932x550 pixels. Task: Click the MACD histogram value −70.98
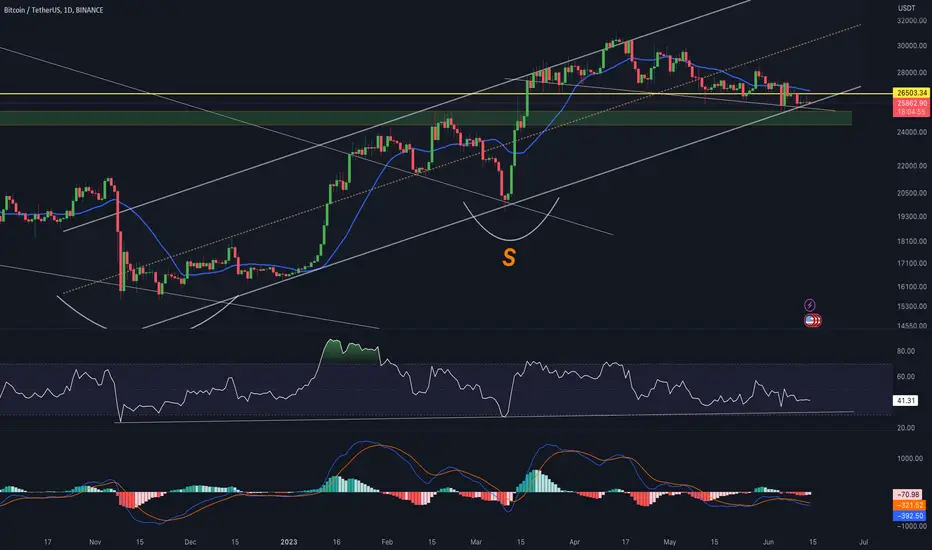click(909, 495)
